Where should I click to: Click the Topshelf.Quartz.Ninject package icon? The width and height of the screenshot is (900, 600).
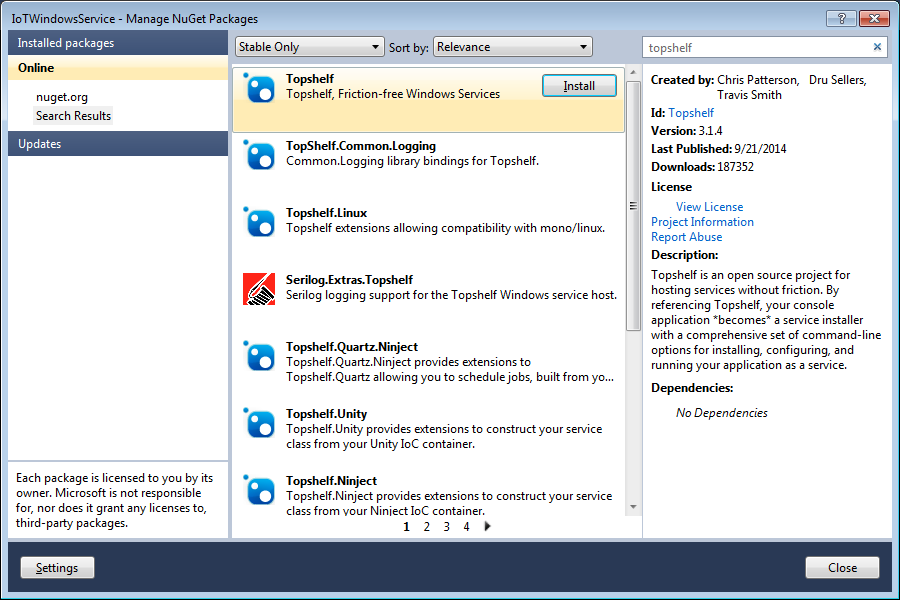pyautogui.click(x=259, y=357)
